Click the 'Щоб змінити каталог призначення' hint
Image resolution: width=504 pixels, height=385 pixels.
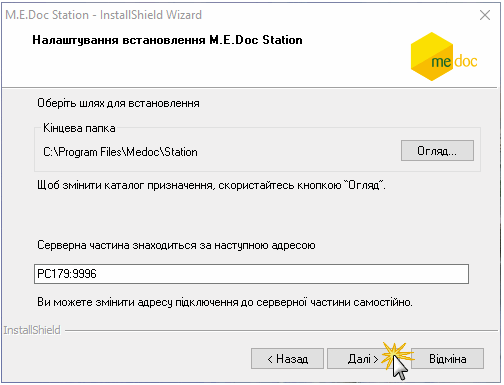tap(211, 185)
